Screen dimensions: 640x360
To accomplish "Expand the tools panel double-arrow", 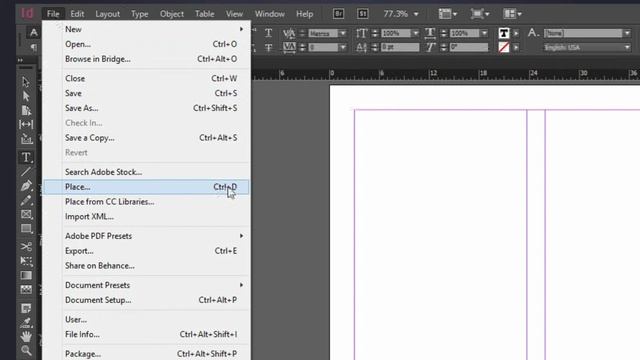I will pyautogui.click(x=20, y=60).
